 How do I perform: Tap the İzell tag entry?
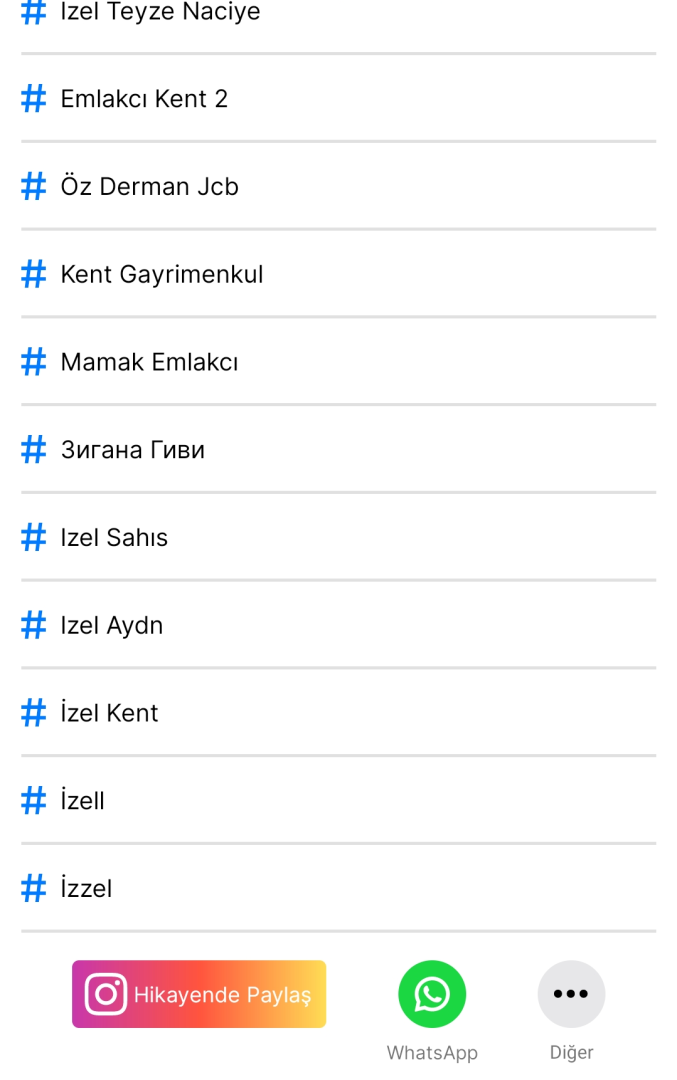point(82,801)
